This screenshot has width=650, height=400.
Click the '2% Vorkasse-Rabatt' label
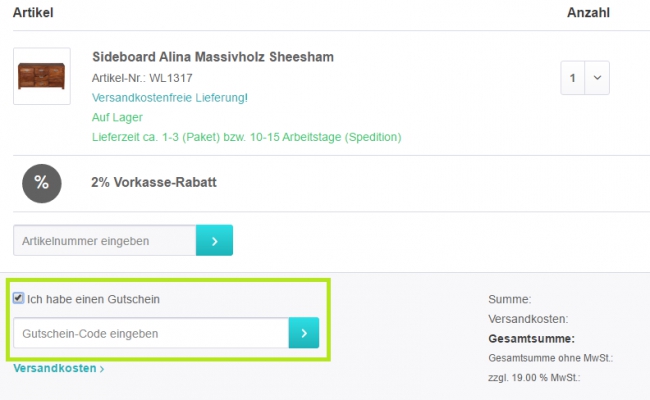[154, 182]
